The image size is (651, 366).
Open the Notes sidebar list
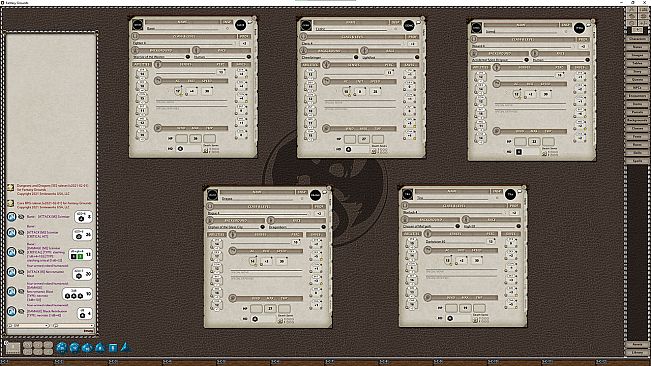(x=637, y=47)
